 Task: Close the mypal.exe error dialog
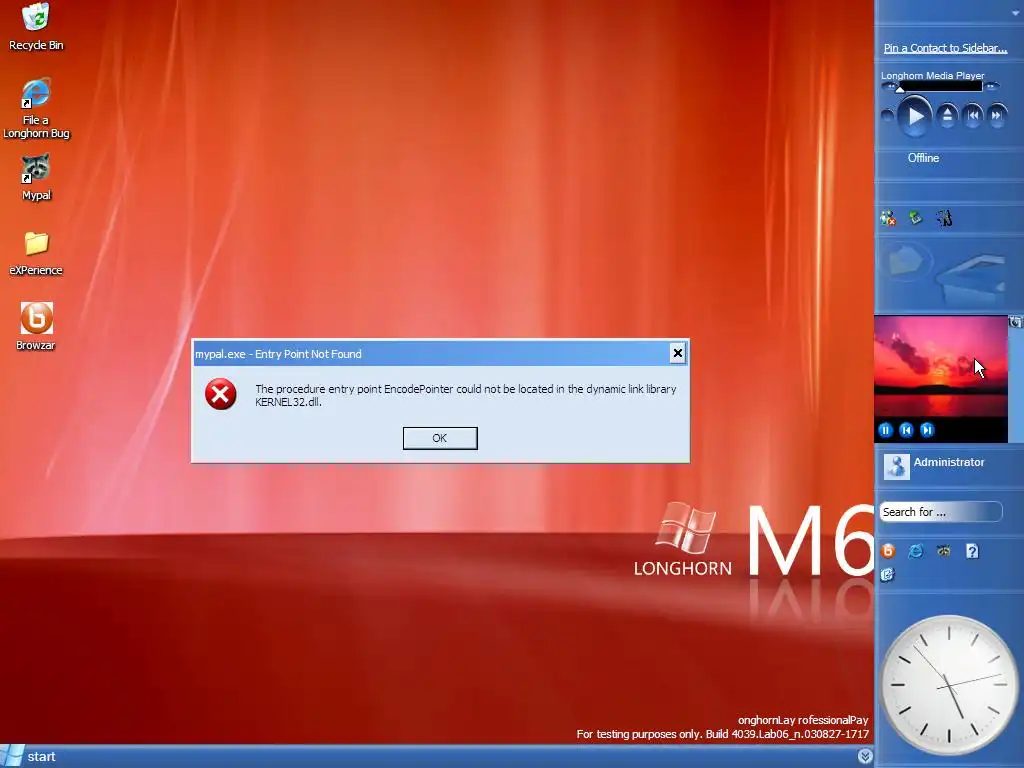click(x=677, y=353)
